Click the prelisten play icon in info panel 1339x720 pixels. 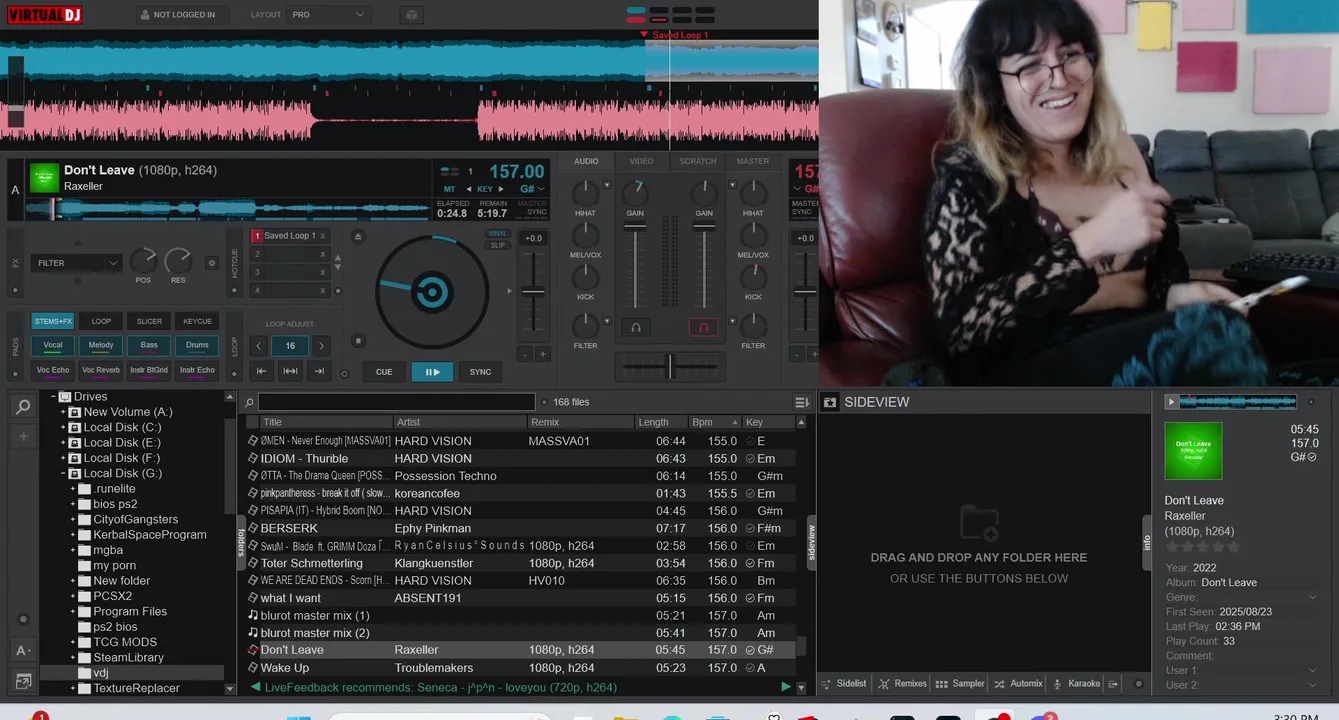tap(1171, 402)
